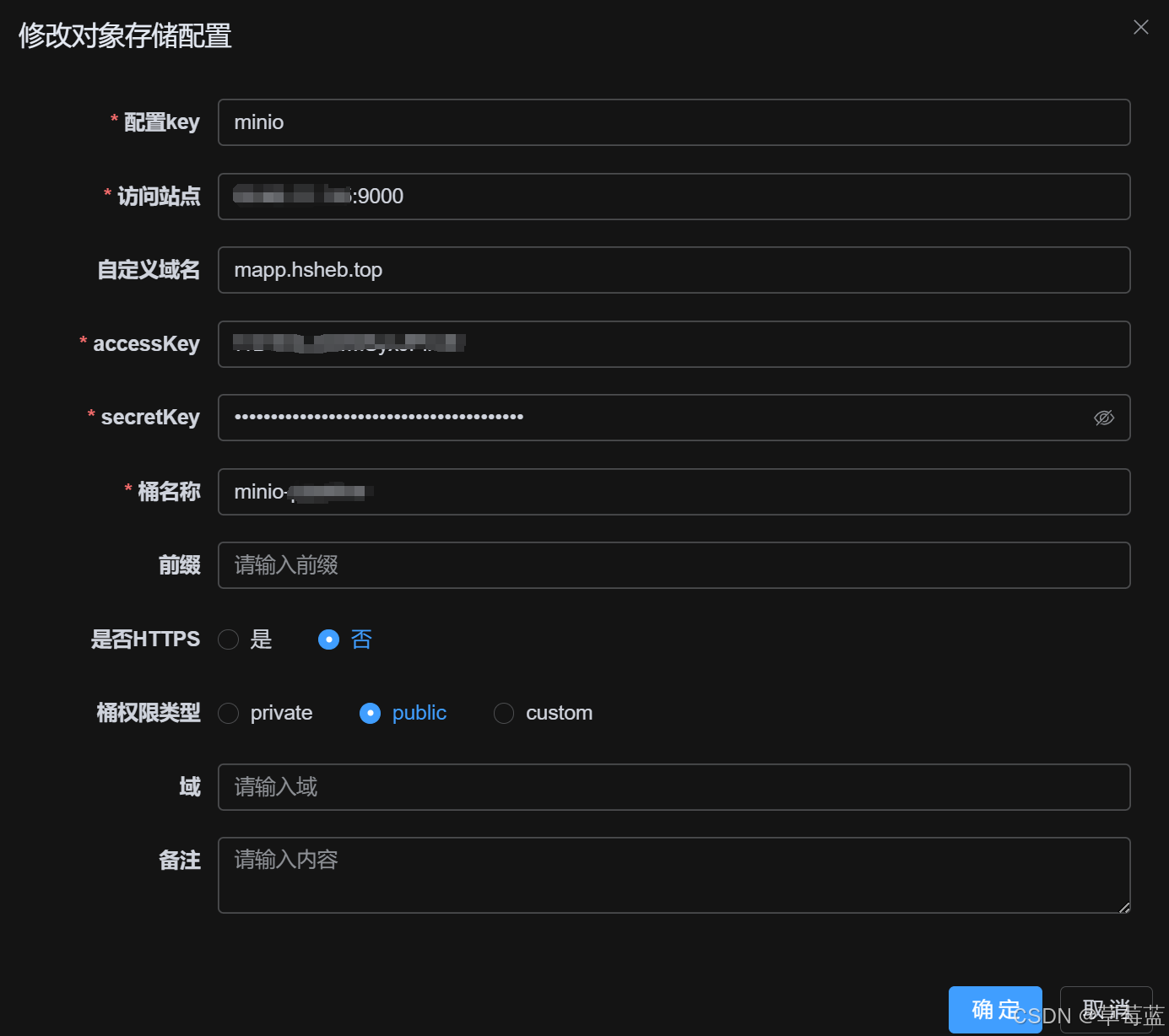Click the accessKey input field

tap(674, 344)
